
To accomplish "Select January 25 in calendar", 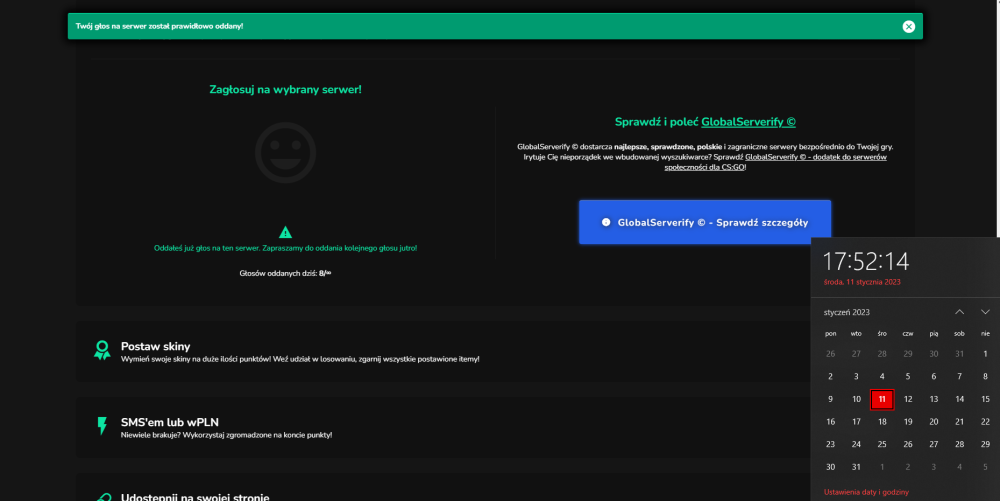I will [882, 444].
